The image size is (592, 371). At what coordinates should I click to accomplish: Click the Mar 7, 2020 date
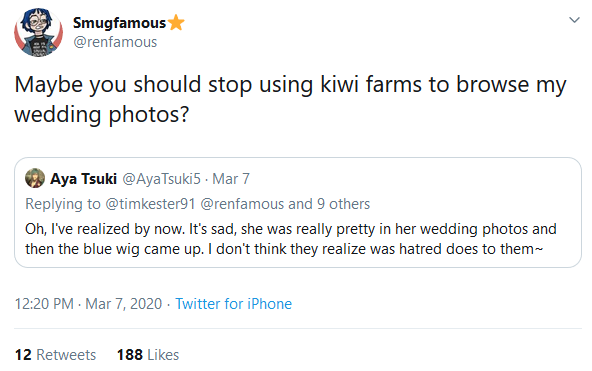(123, 304)
